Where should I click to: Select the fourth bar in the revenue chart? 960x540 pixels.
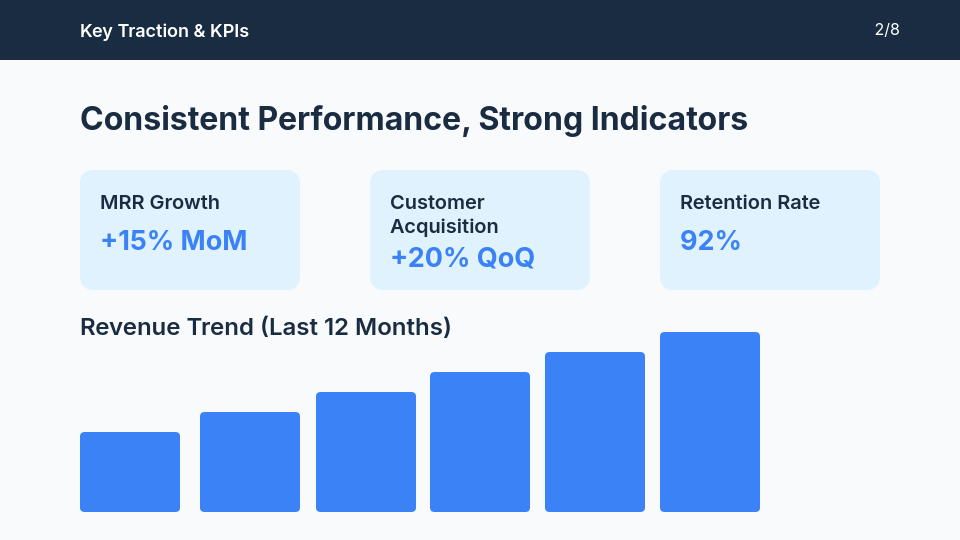480,442
